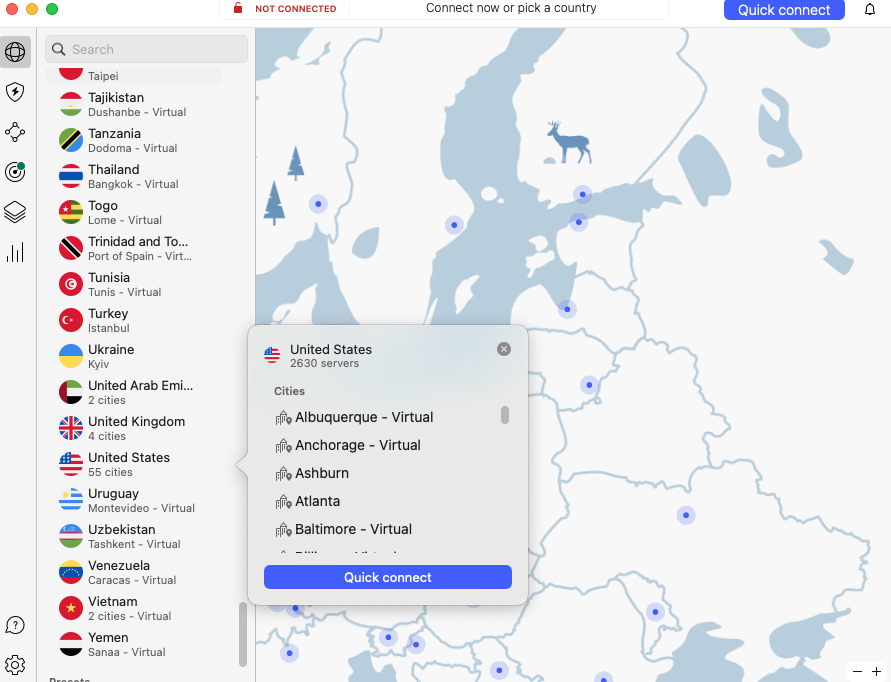Image resolution: width=891 pixels, height=682 pixels.
Task: Click the Togo flag icon
Action: click(x=71, y=212)
